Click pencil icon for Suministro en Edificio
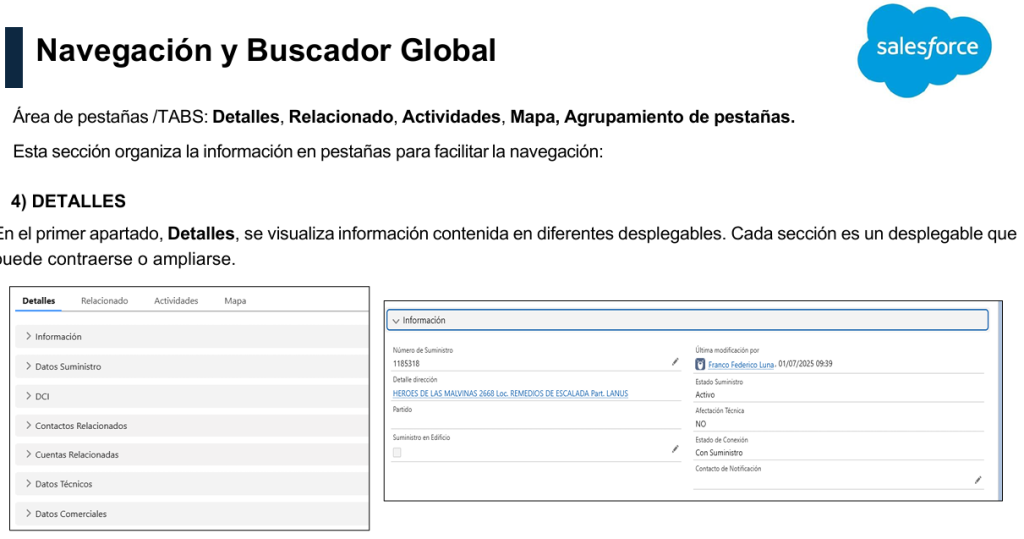1024x539 pixels. point(675,450)
